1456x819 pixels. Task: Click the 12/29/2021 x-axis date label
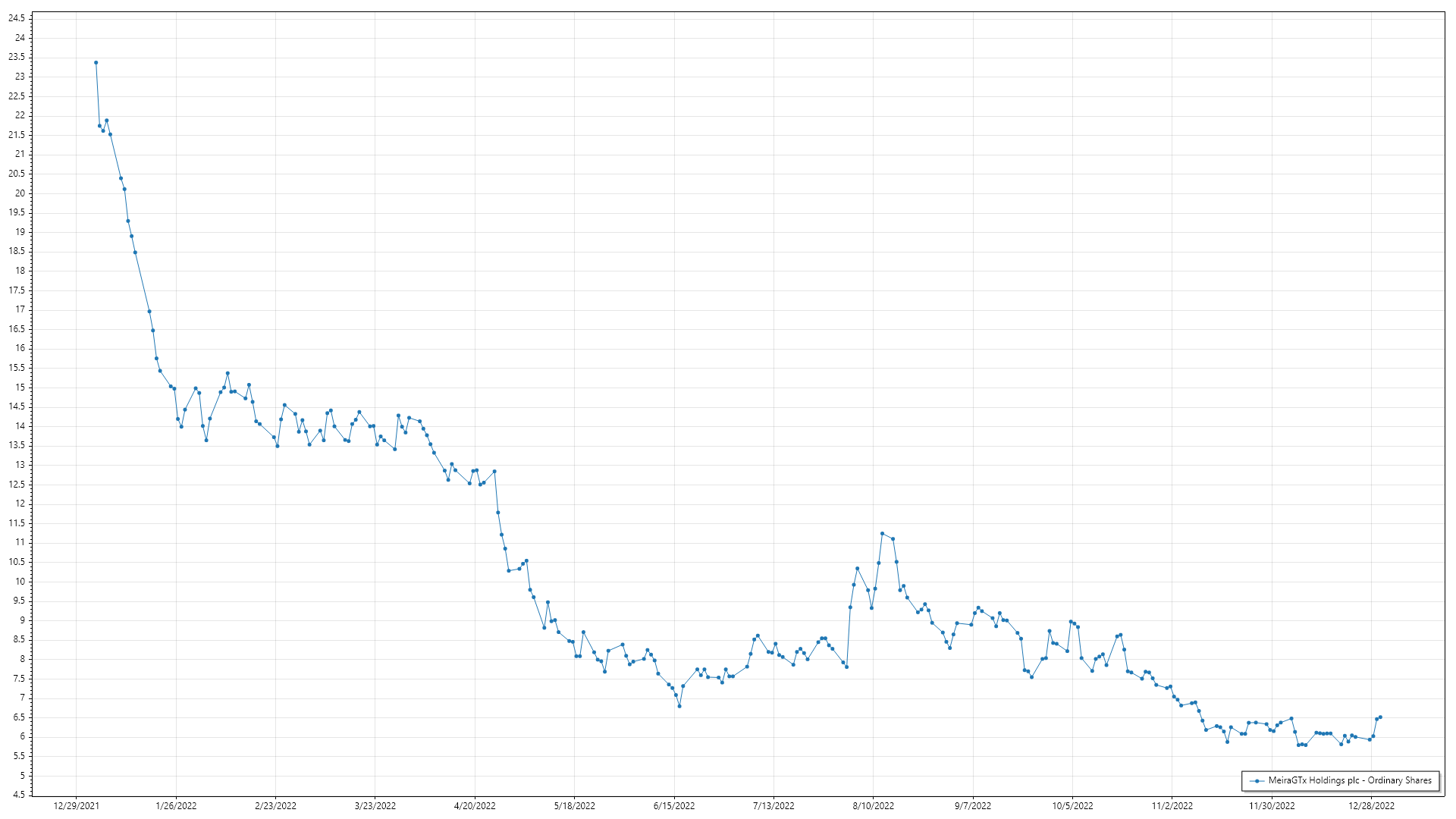(x=76, y=806)
